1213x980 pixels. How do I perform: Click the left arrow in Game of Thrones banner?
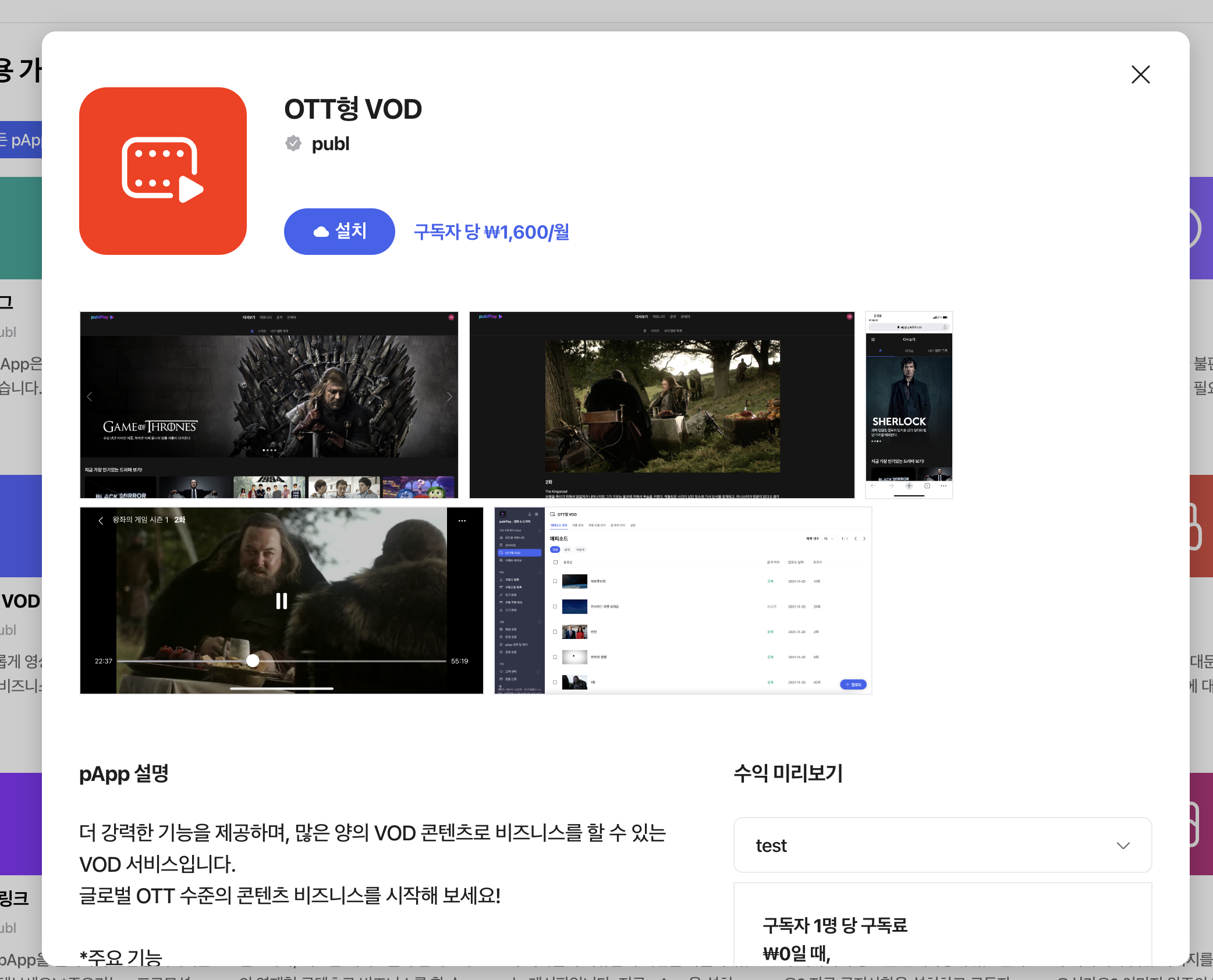click(90, 397)
